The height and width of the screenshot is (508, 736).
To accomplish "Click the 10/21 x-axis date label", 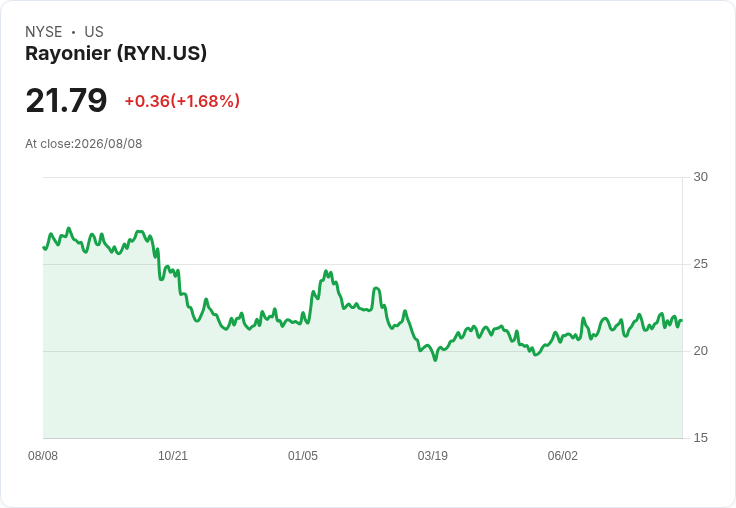I will pos(173,456).
